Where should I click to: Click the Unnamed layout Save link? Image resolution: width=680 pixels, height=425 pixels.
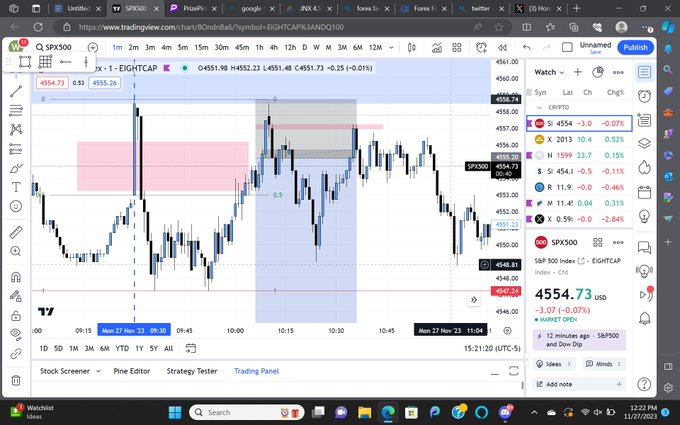(595, 52)
